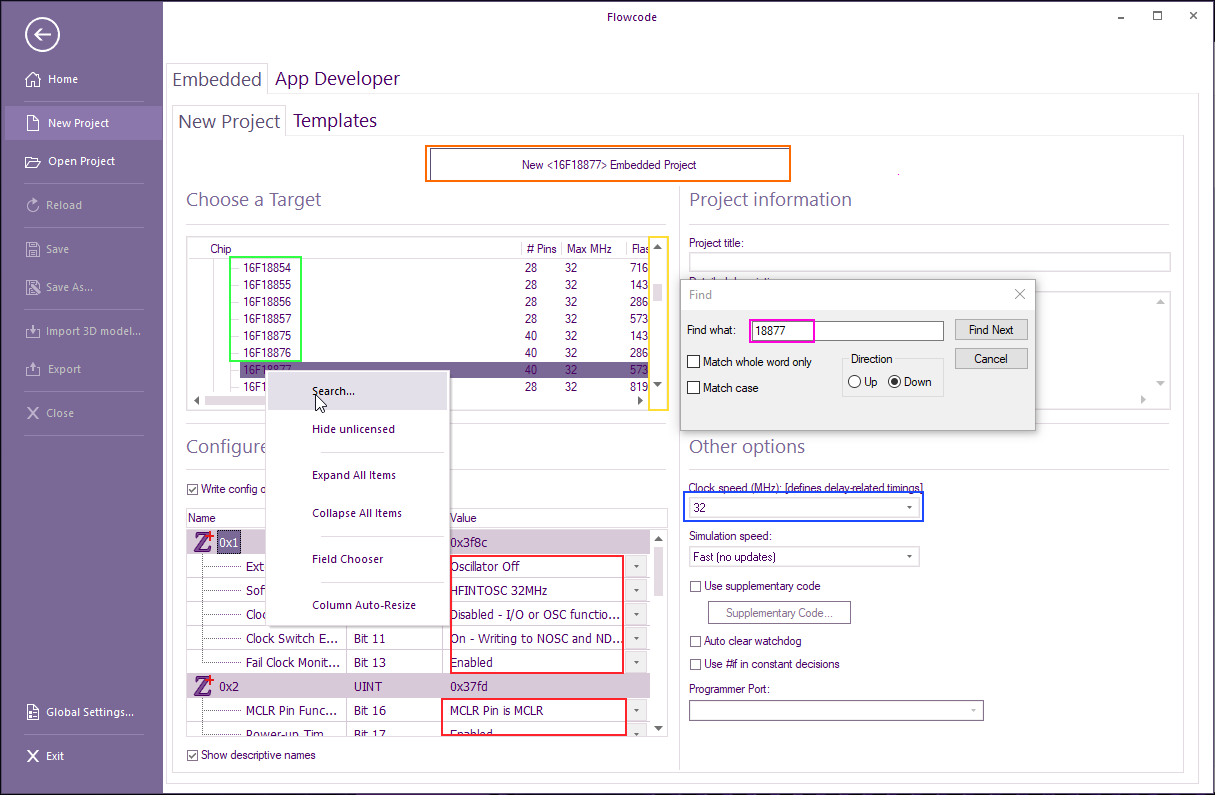1215x795 pixels.
Task: Open the Simulation speed dropdown
Action: point(909,557)
